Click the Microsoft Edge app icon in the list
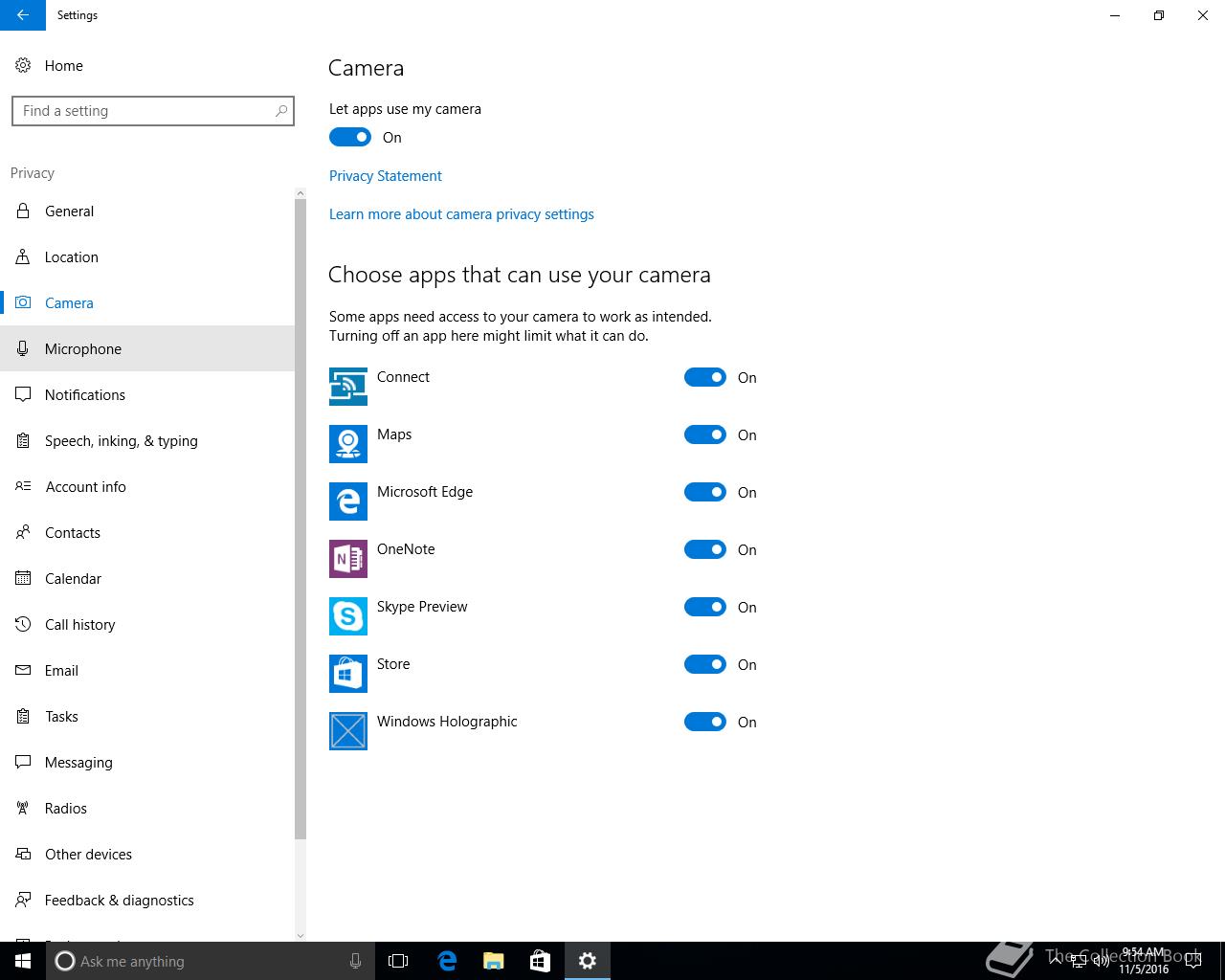The height and width of the screenshot is (980, 1225). pos(348,501)
